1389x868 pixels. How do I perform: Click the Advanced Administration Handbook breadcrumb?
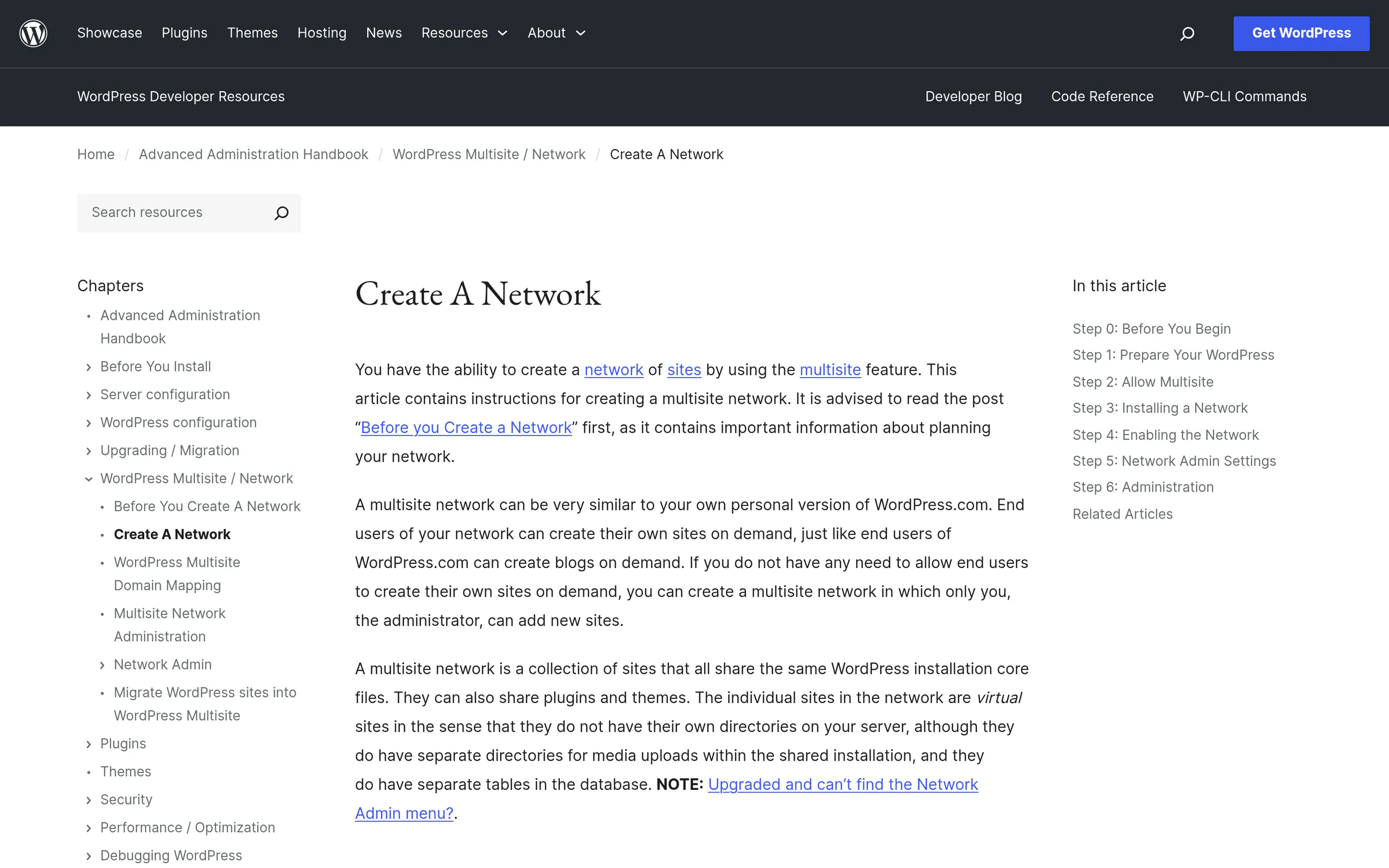click(254, 155)
